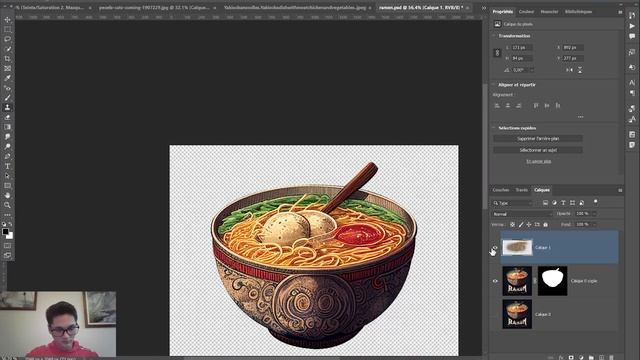Toggle the width-height link constraint
Image resolution: width=640 pixels, height=360 pixels.
[497, 53]
